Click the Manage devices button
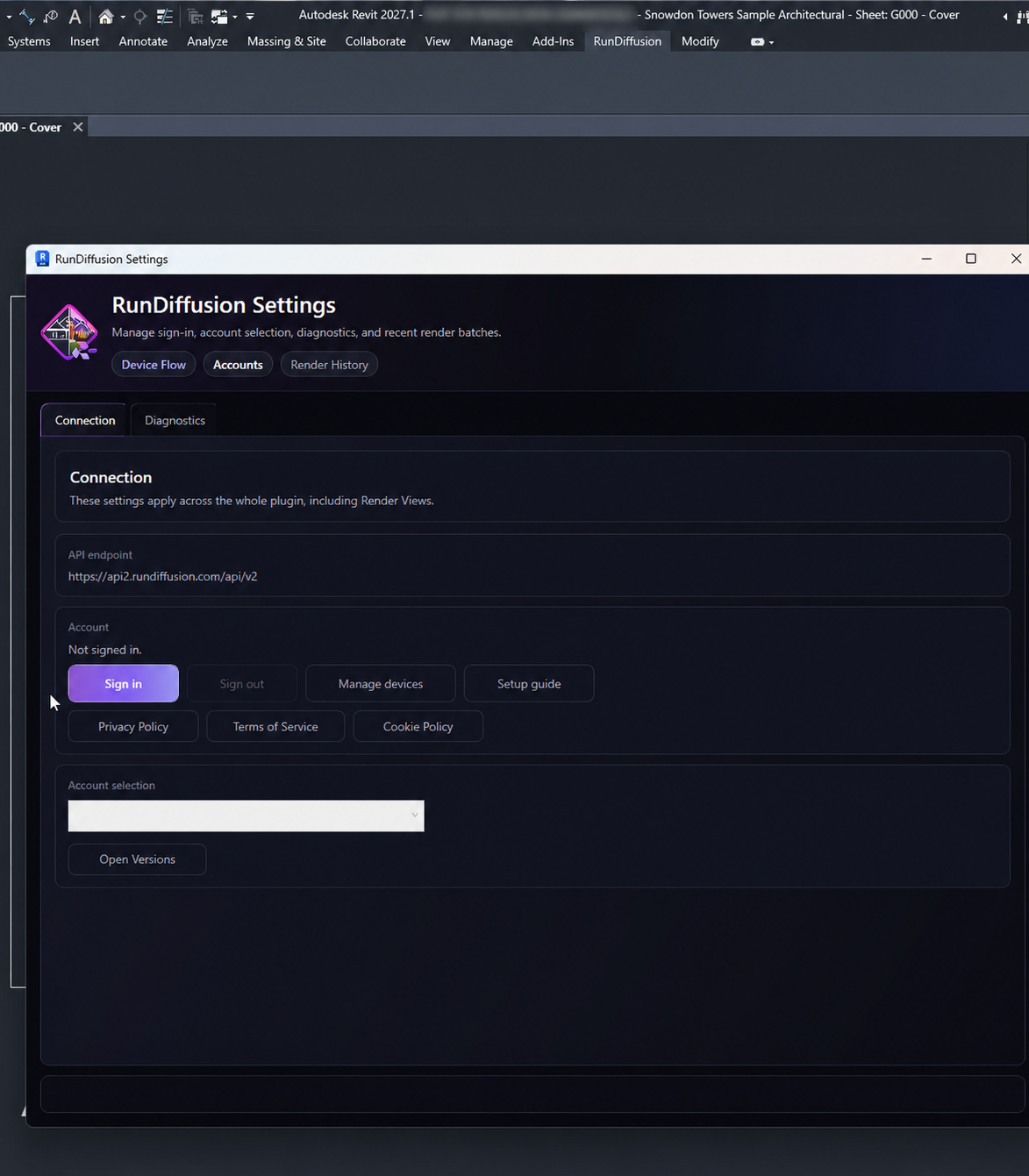This screenshot has width=1029, height=1176. (x=381, y=684)
